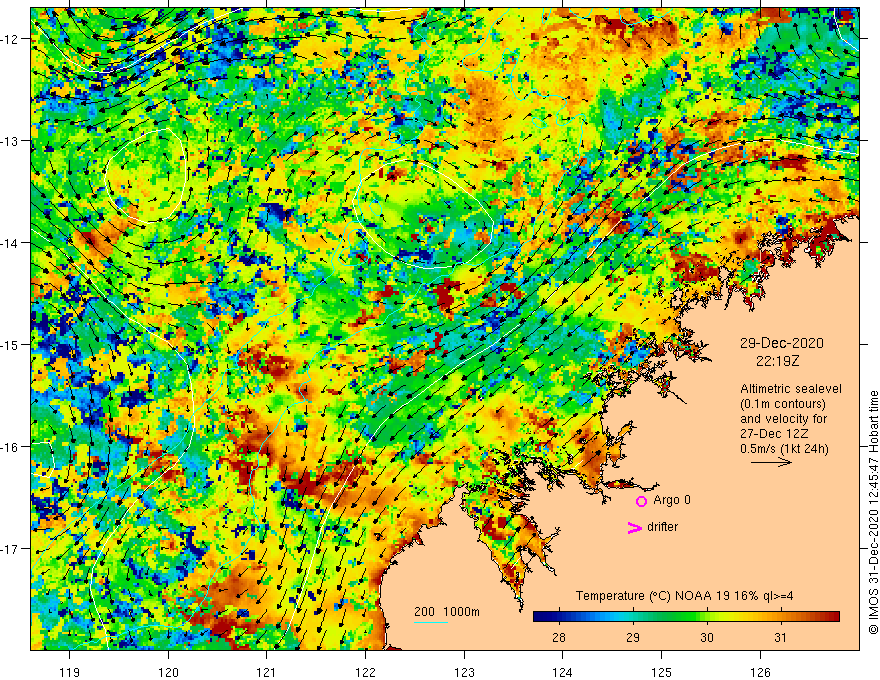880x680 pixels.
Task: Click longitude label 126 on bottom axis
Action: [x=760, y=672]
